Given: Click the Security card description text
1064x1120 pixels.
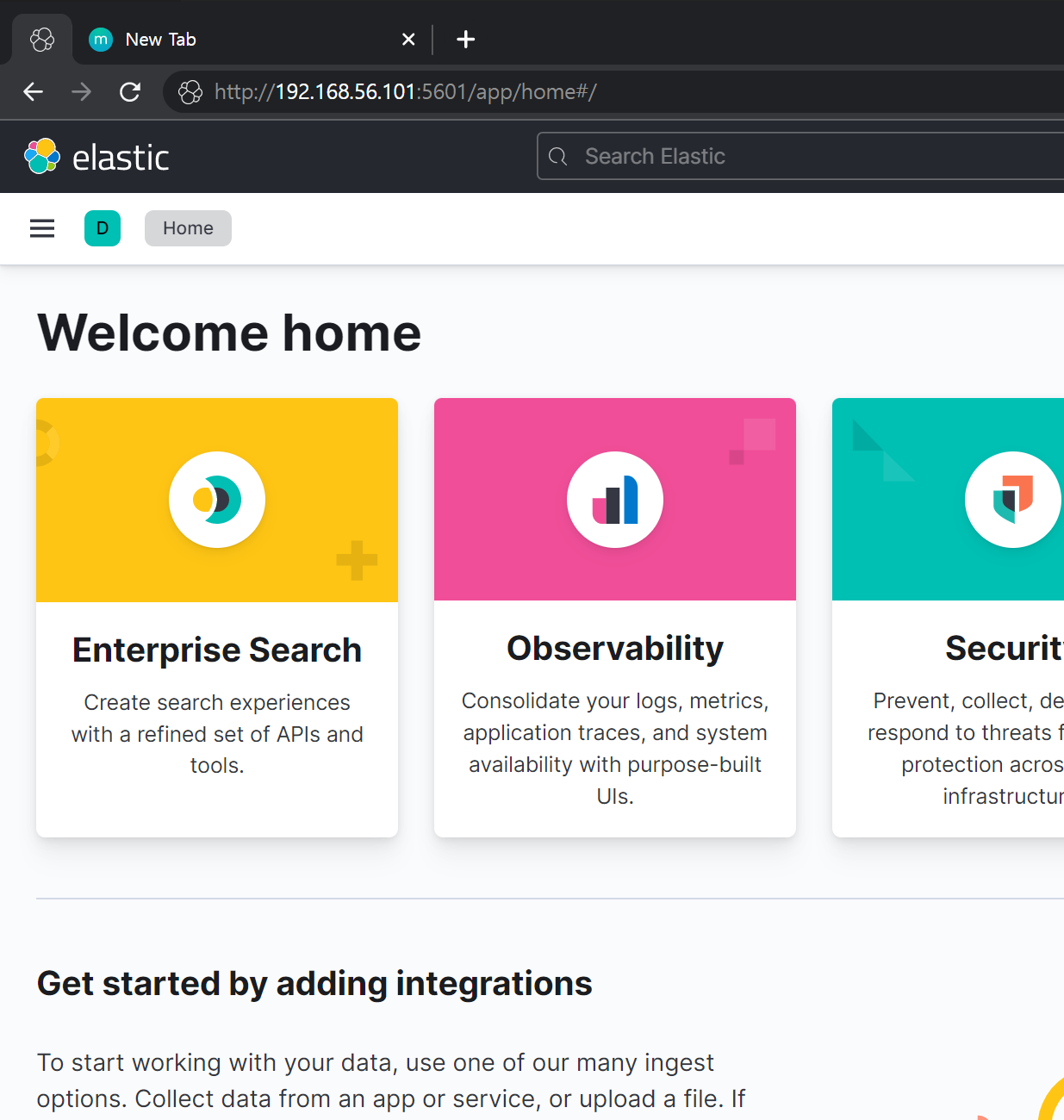Looking at the screenshot, I should [966, 748].
